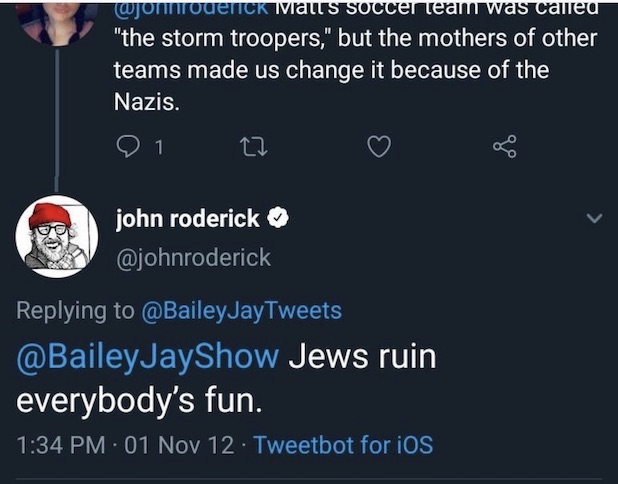618x484 pixels.
Task: Open the john roderick display name
Action: [x=188, y=219]
